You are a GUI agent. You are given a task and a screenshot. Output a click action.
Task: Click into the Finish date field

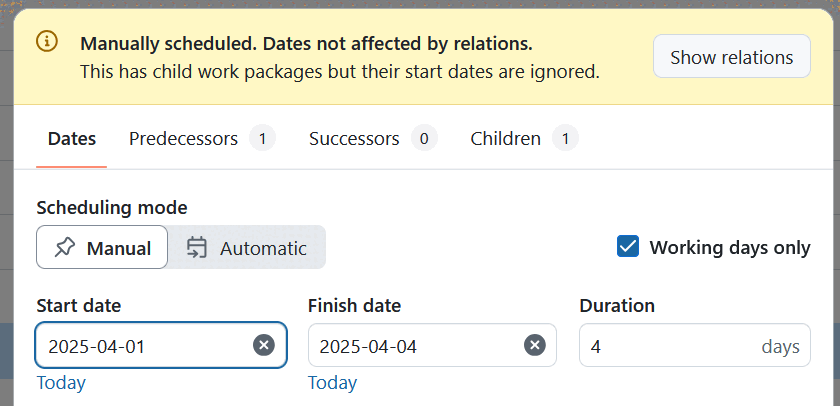click(x=412, y=346)
